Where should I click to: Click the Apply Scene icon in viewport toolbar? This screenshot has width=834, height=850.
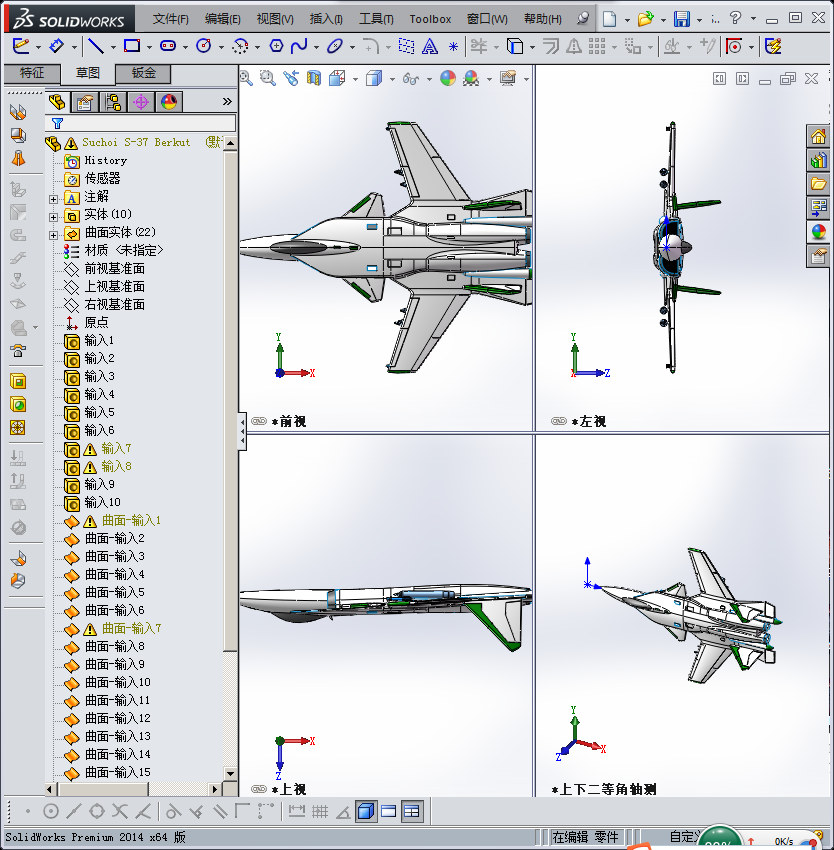click(x=471, y=79)
